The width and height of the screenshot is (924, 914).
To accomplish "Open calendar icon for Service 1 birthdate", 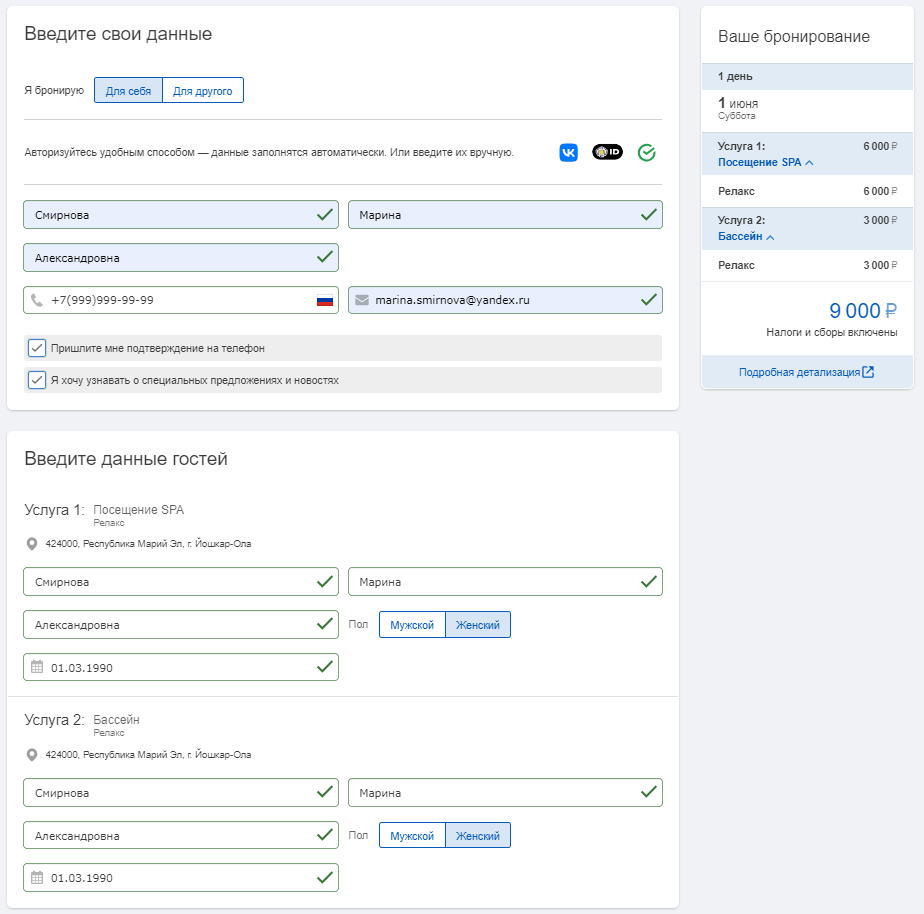I will click(x=37, y=667).
